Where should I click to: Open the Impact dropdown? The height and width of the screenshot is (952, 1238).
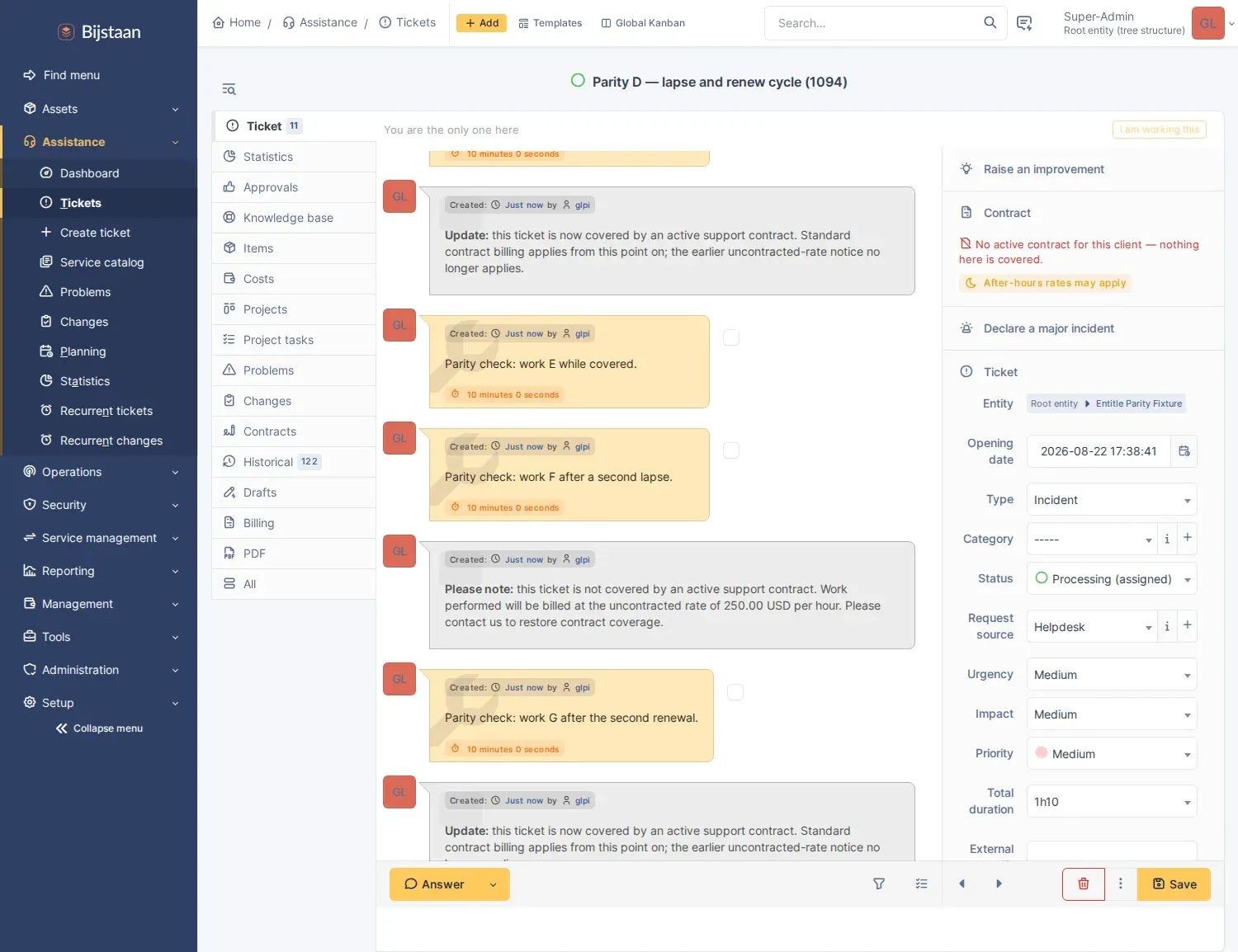tap(1112, 714)
